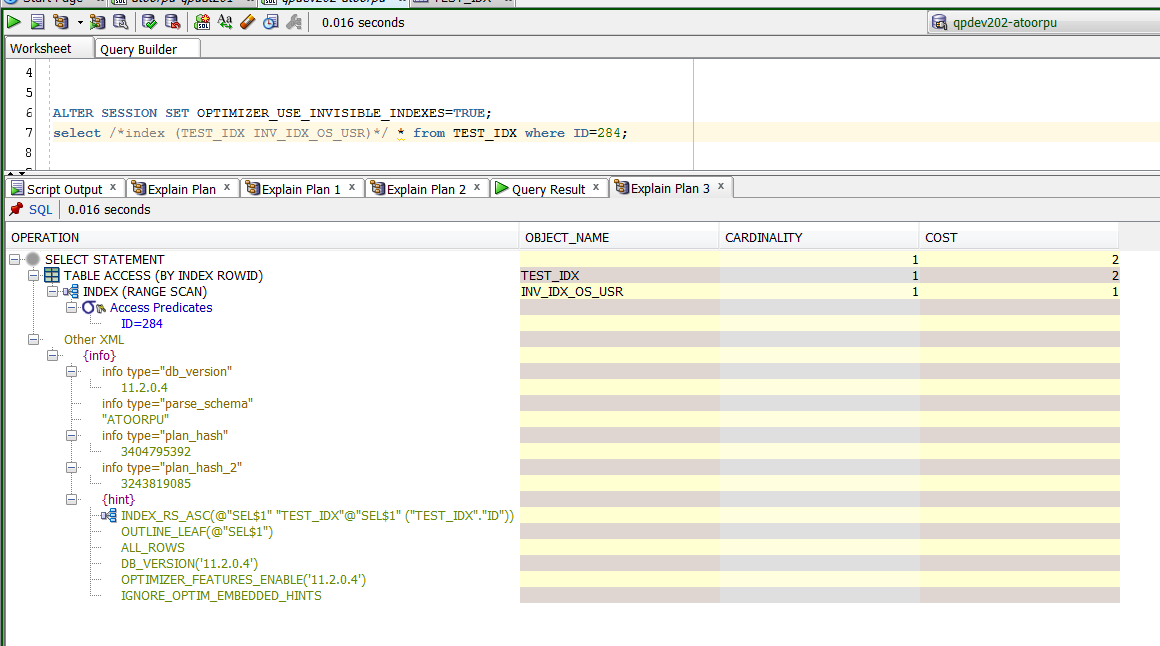Open the qpdev202-atoorpu connection selector
The width and height of the screenshot is (1160, 646).
pyautogui.click(x=1043, y=22)
